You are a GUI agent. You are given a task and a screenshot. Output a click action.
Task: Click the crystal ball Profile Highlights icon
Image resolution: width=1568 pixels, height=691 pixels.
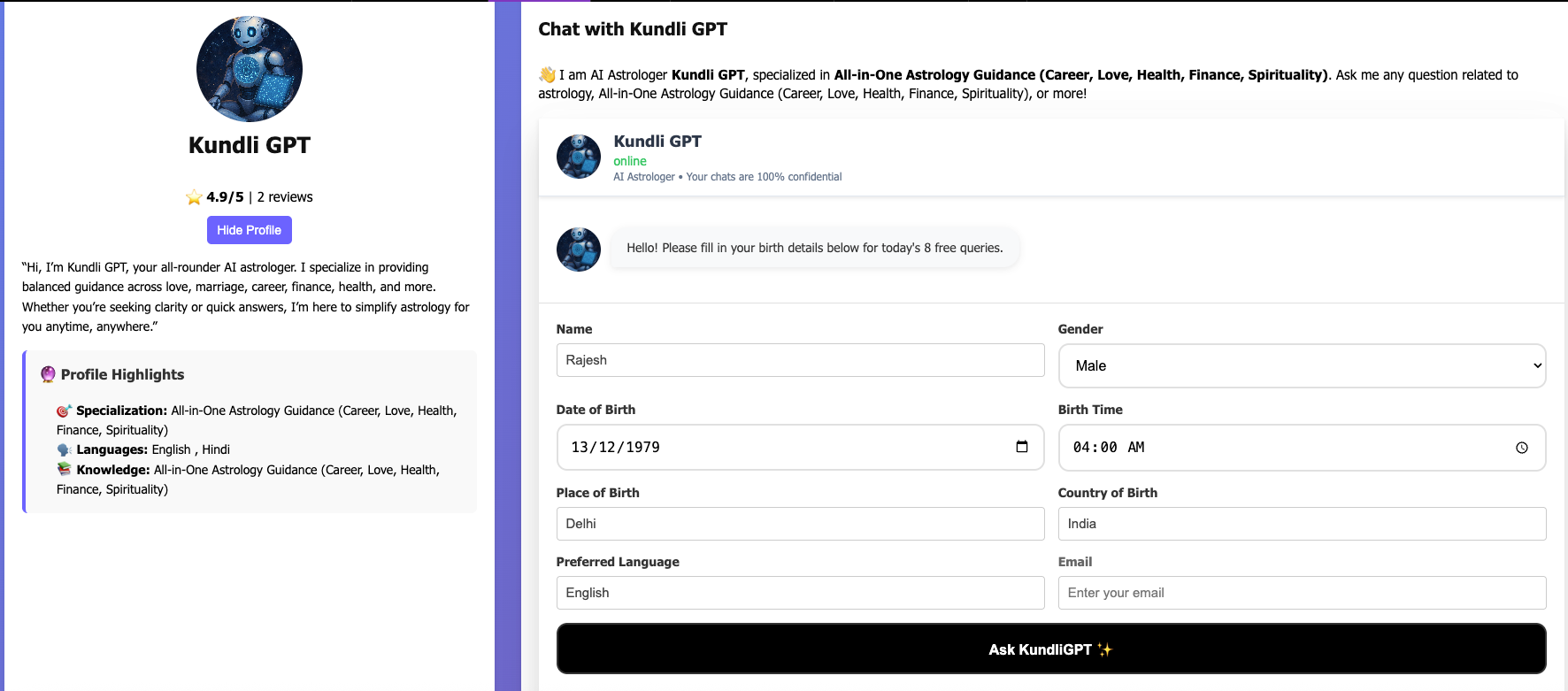(x=48, y=374)
